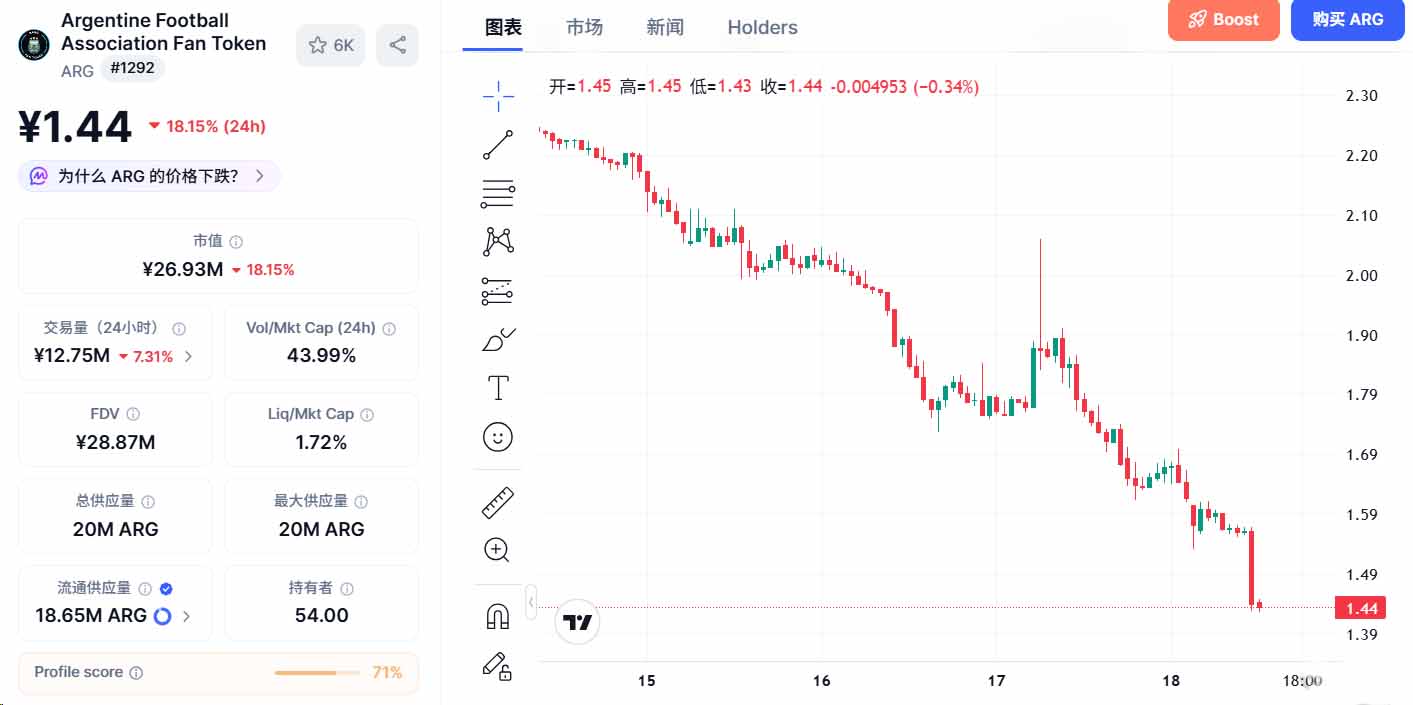Expand circulating supply details arrow

(x=186, y=616)
